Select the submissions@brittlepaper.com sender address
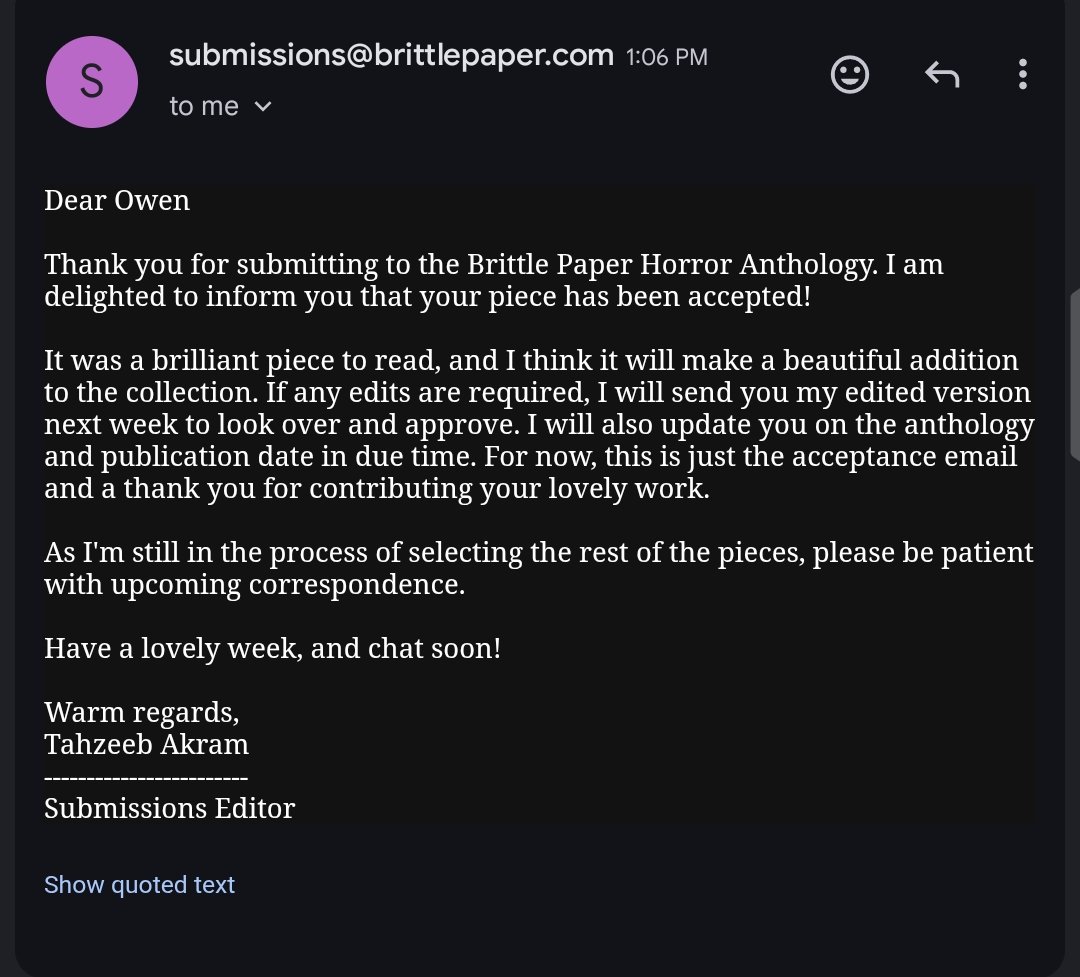 click(391, 55)
